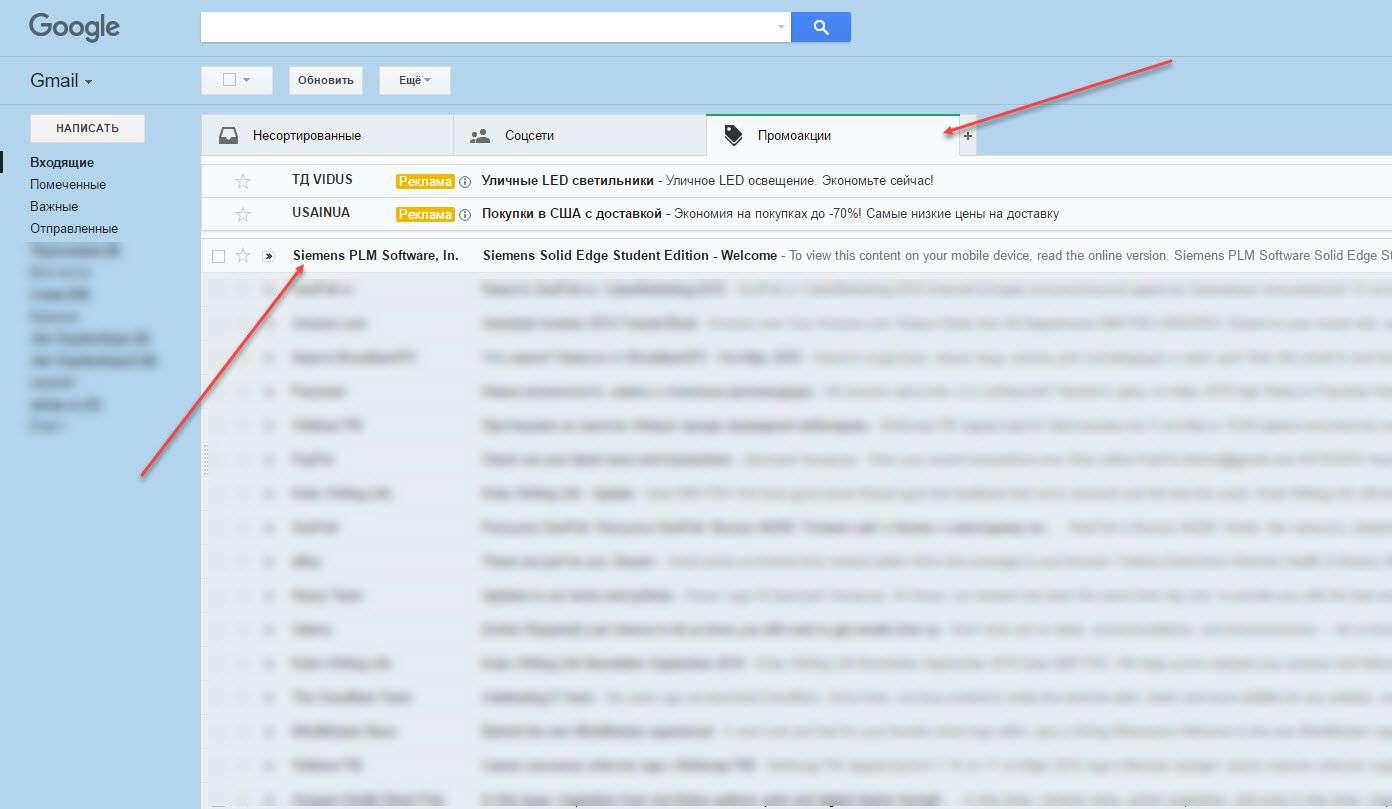Screen dimensions: 1392x809
Task: Open the Ещё dropdown menu
Action: [x=415, y=80]
